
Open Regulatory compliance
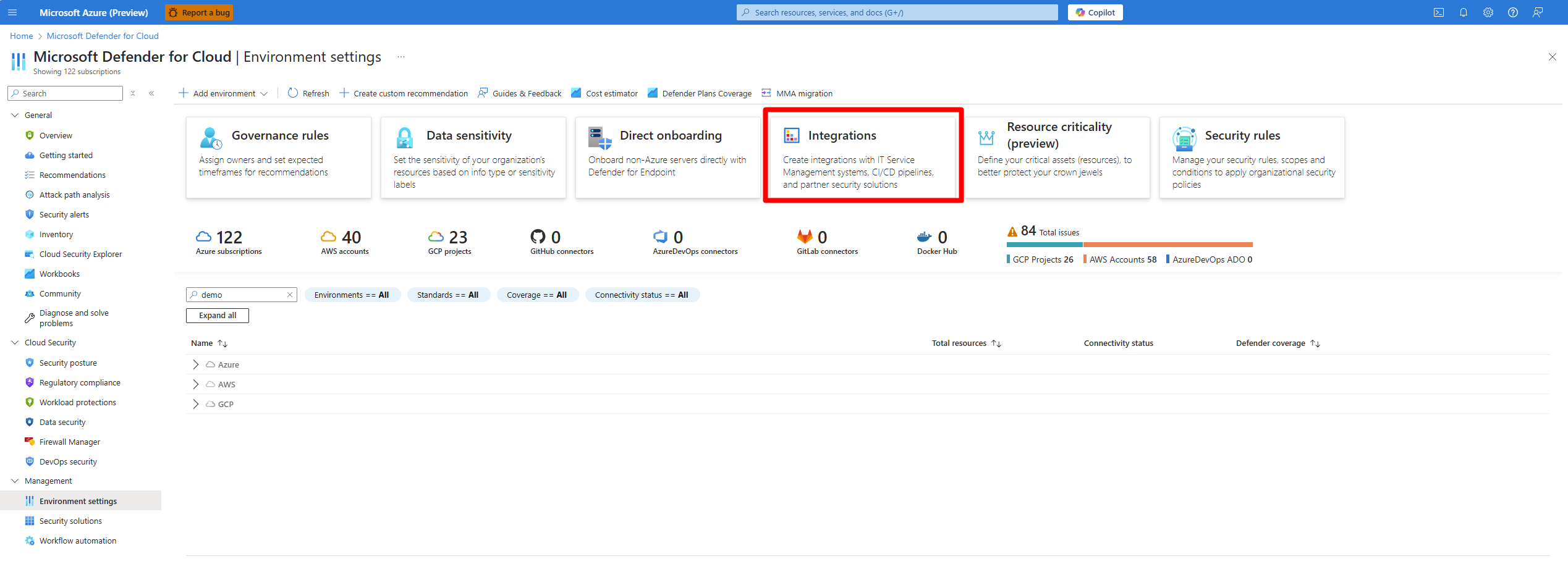[80, 382]
